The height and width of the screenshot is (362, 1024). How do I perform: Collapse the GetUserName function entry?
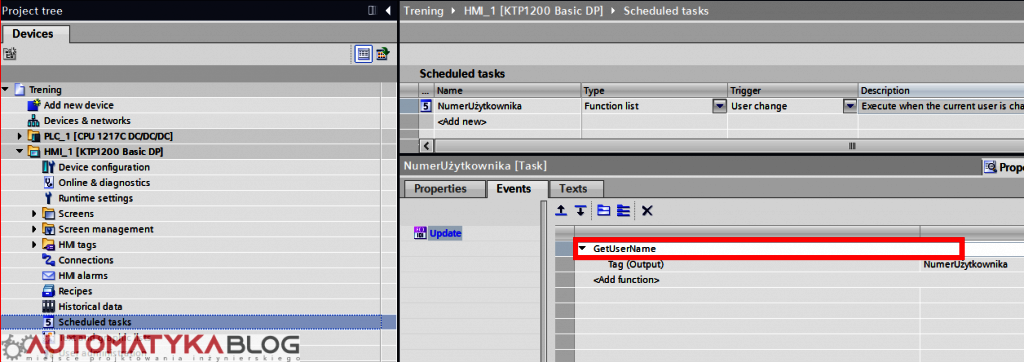click(x=583, y=248)
